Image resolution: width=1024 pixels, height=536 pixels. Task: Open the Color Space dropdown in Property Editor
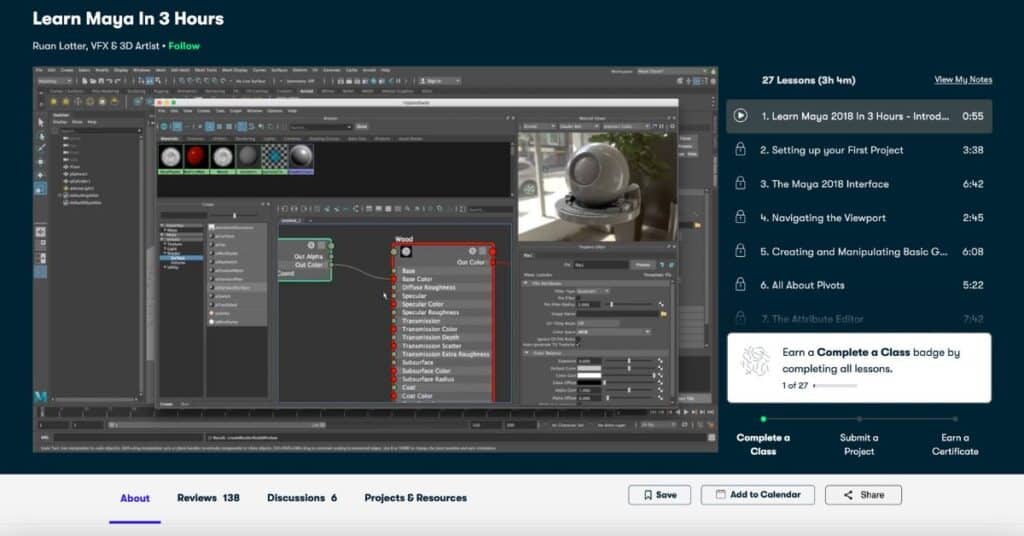(614, 332)
